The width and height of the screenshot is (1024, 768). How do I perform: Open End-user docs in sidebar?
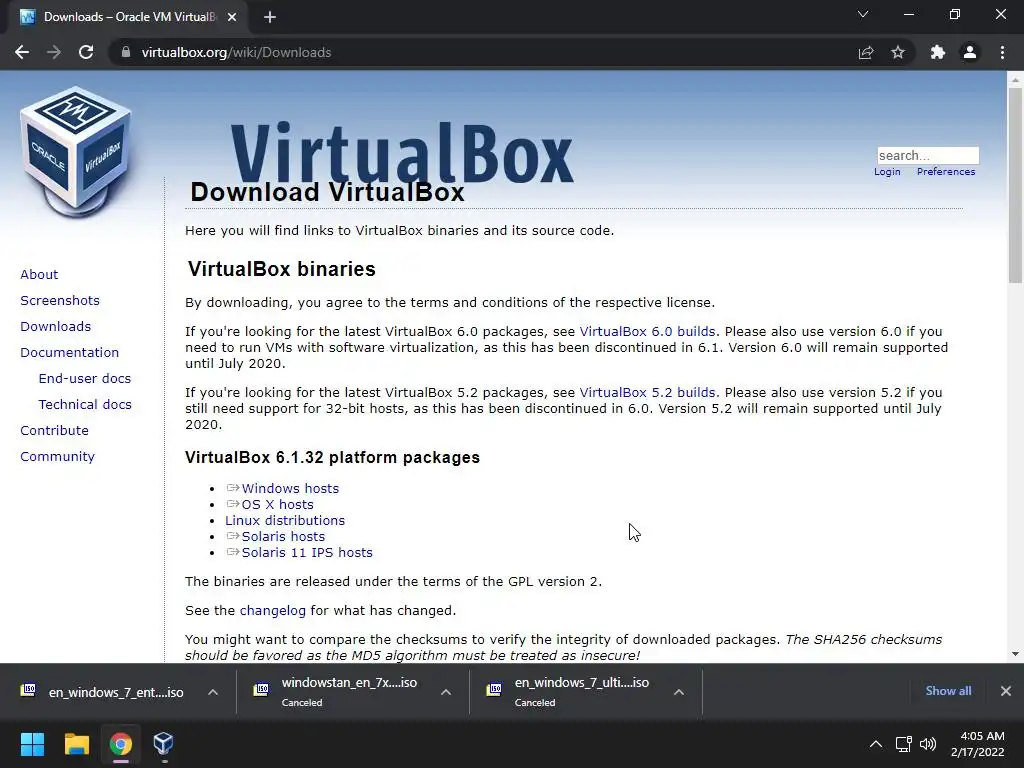[85, 379]
